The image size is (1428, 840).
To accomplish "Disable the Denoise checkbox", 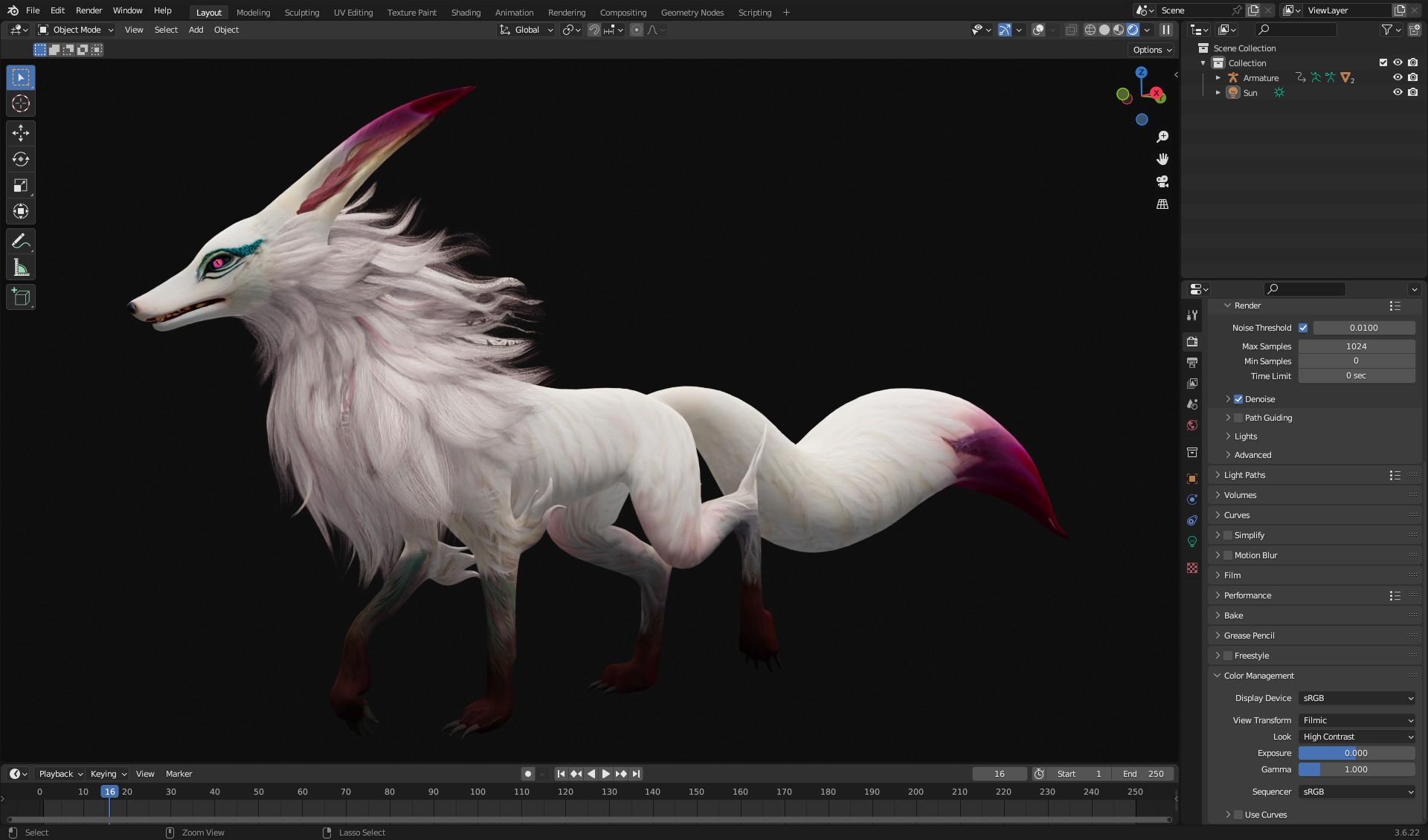I will (1238, 399).
